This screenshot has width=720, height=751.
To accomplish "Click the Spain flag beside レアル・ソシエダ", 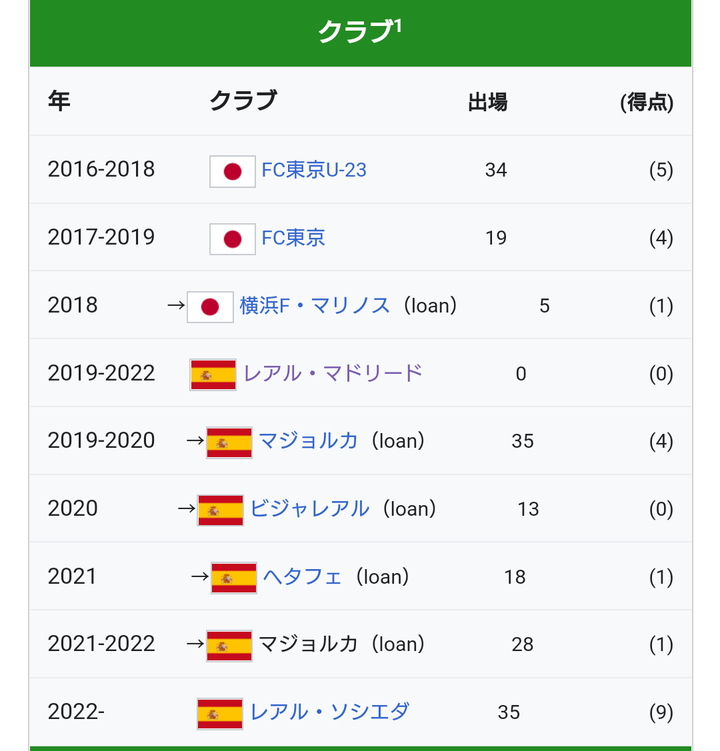I will point(220,714).
